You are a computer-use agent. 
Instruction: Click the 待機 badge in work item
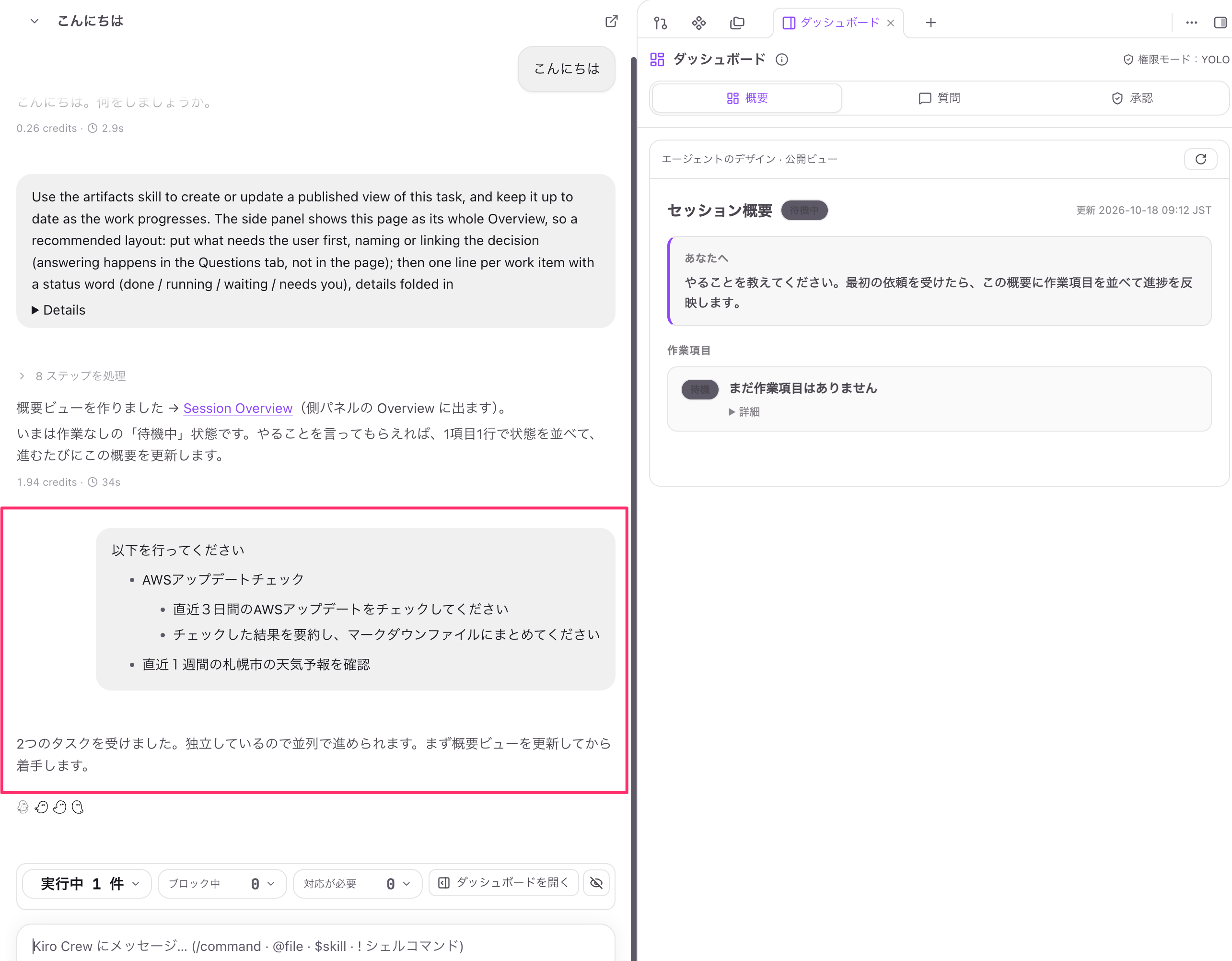(699, 389)
